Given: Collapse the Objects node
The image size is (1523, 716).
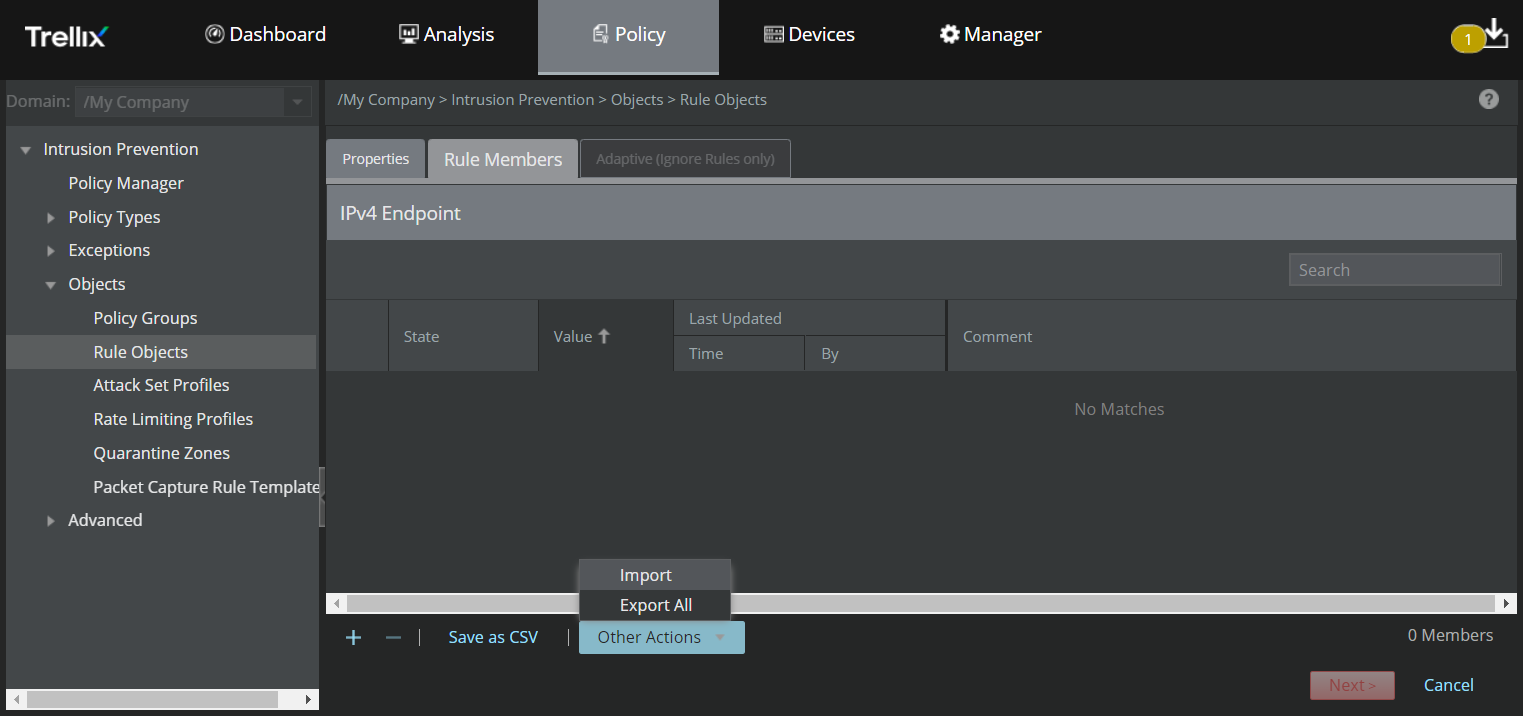Looking at the screenshot, I should [x=51, y=285].
